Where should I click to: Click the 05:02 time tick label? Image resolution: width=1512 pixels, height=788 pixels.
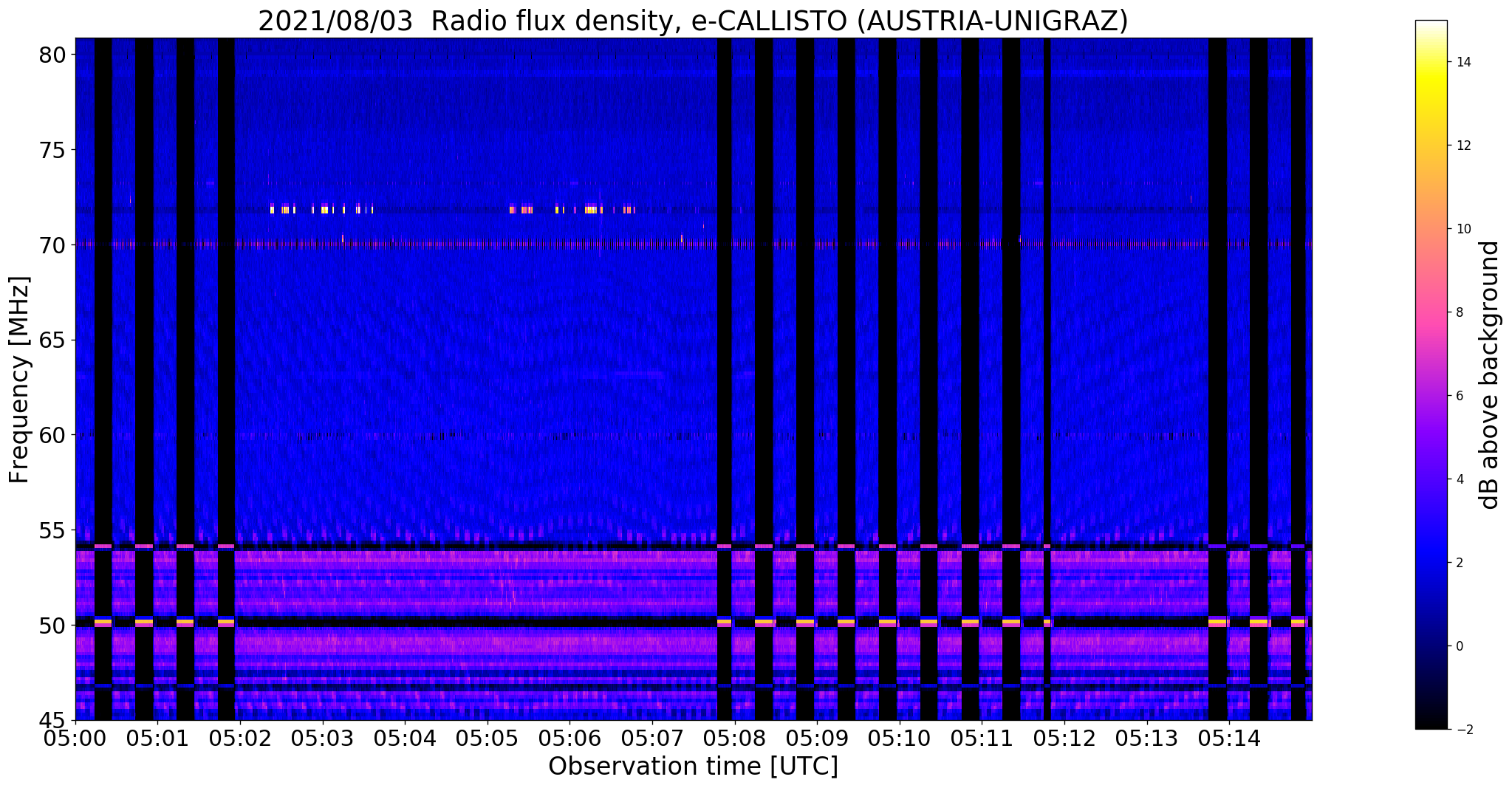click(x=240, y=739)
